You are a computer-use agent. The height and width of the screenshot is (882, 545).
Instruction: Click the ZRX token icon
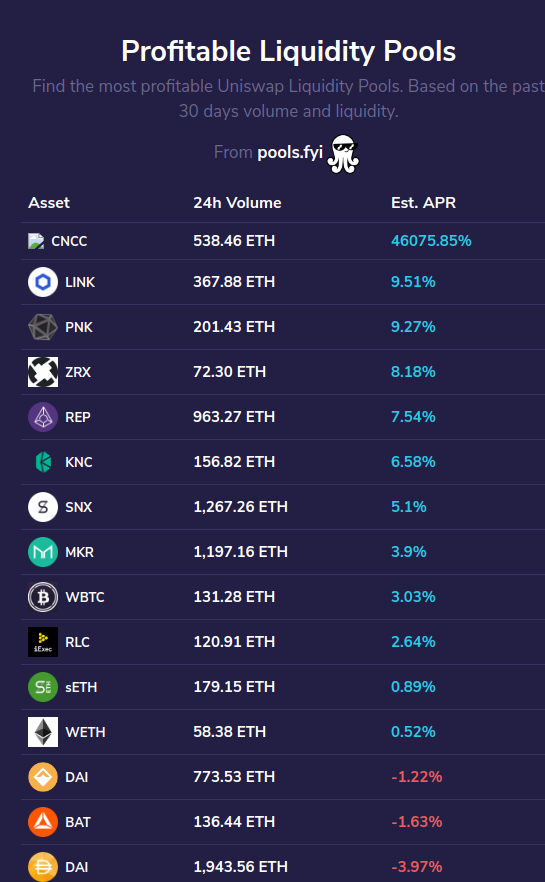pyautogui.click(x=43, y=372)
